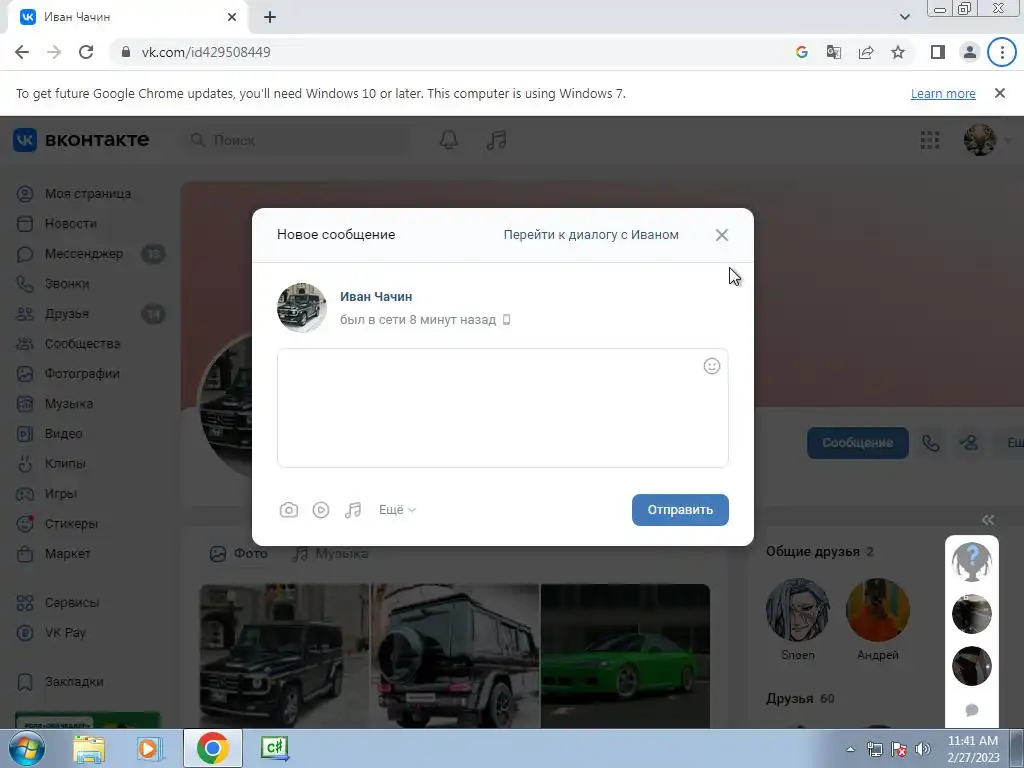The image size is (1024, 768).
Task: Open the ВКонтакте logo home link
Action: point(81,140)
